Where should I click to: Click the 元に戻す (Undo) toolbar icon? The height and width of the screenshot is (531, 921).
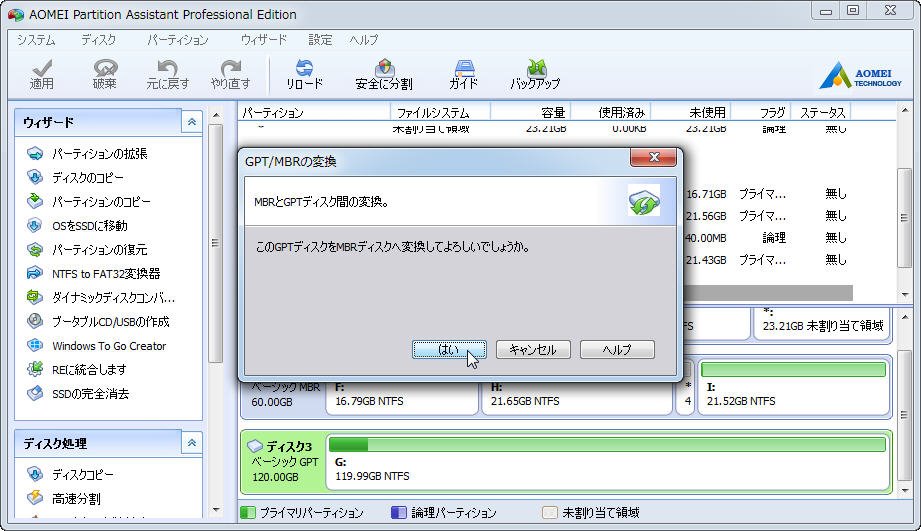pyautogui.click(x=167, y=75)
